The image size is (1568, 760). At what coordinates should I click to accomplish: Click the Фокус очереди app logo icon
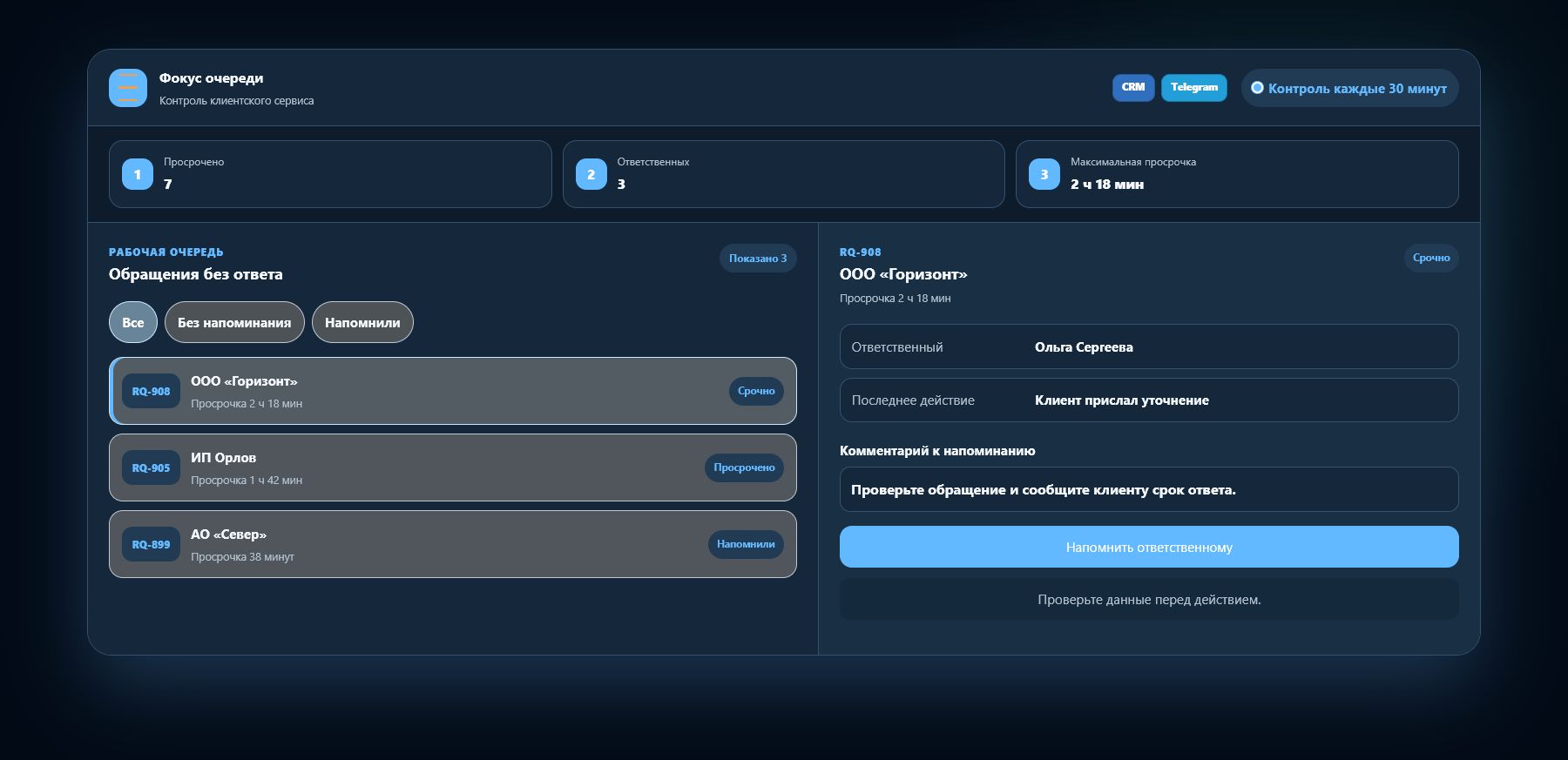[128, 88]
